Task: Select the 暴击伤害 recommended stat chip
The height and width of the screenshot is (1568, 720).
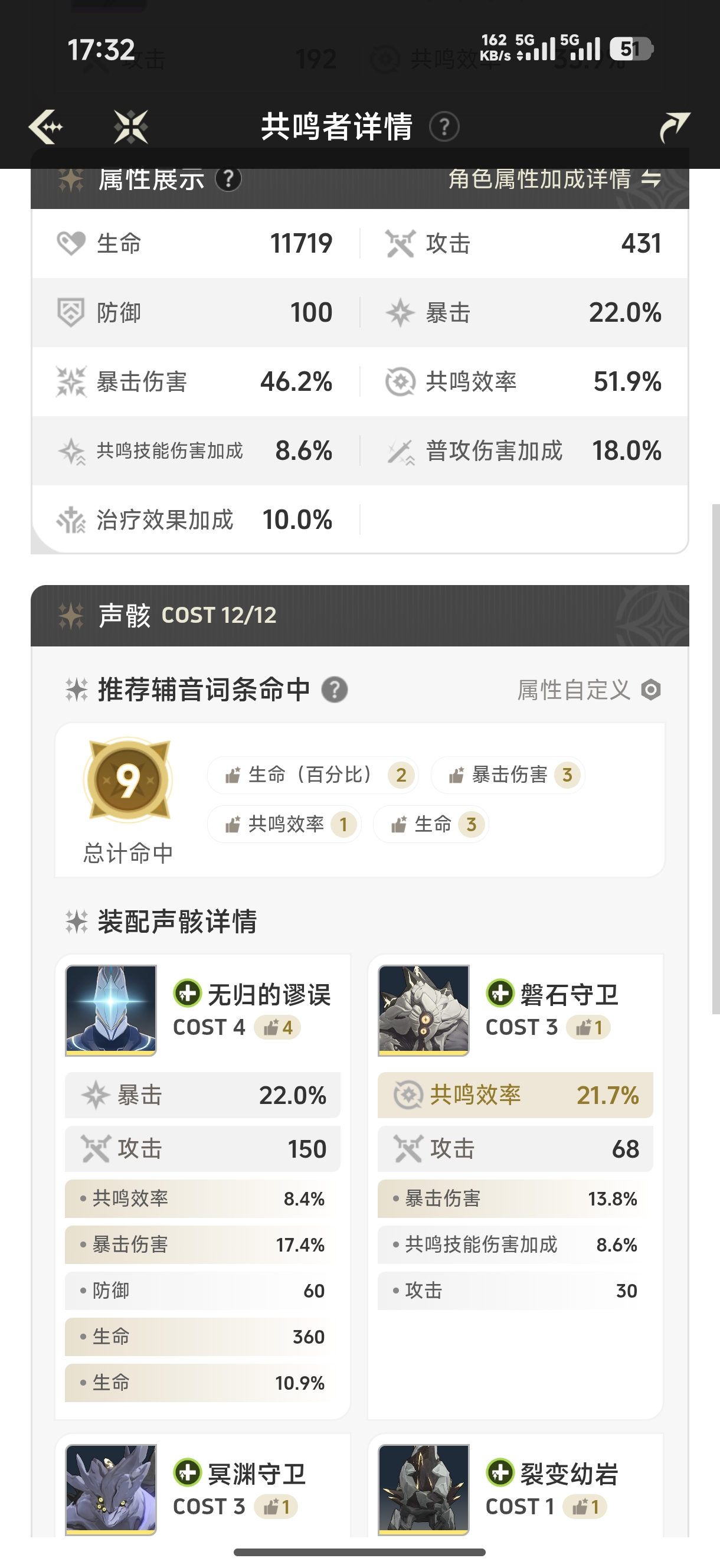Action: pos(508,775)
